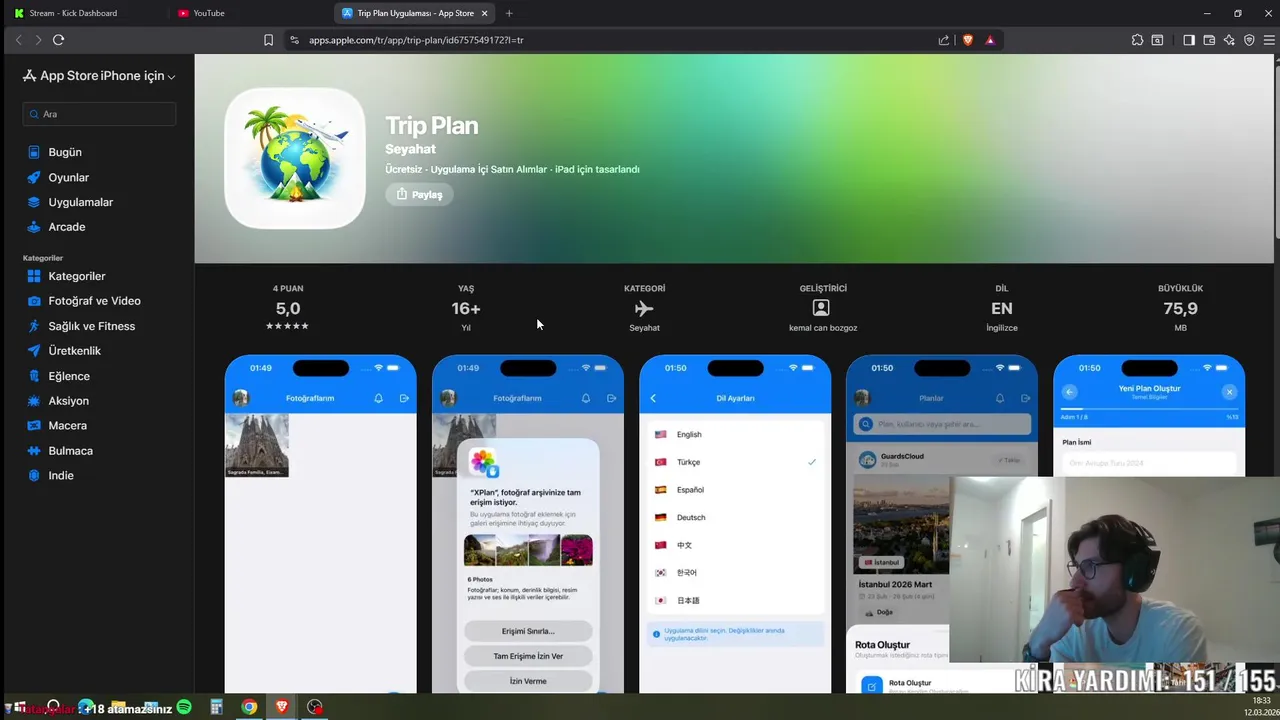Screen dimensions: 1280x720
Task: Toggle the browser sidebar panel icon
Action: point(1189,40)
